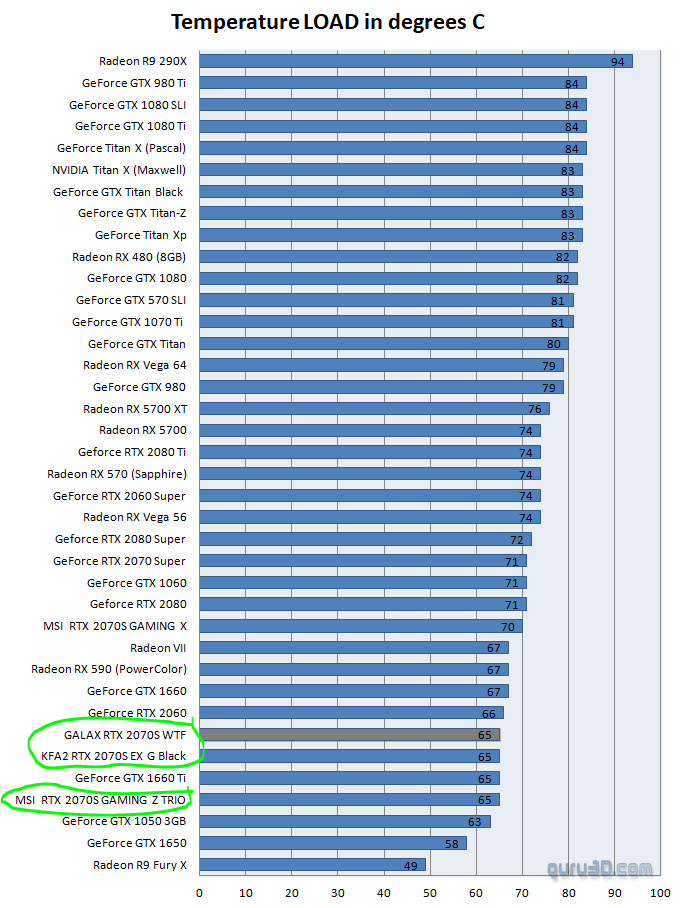Click the MSI RTX 2070S GAMING X value 70

[x=507, y=627]
